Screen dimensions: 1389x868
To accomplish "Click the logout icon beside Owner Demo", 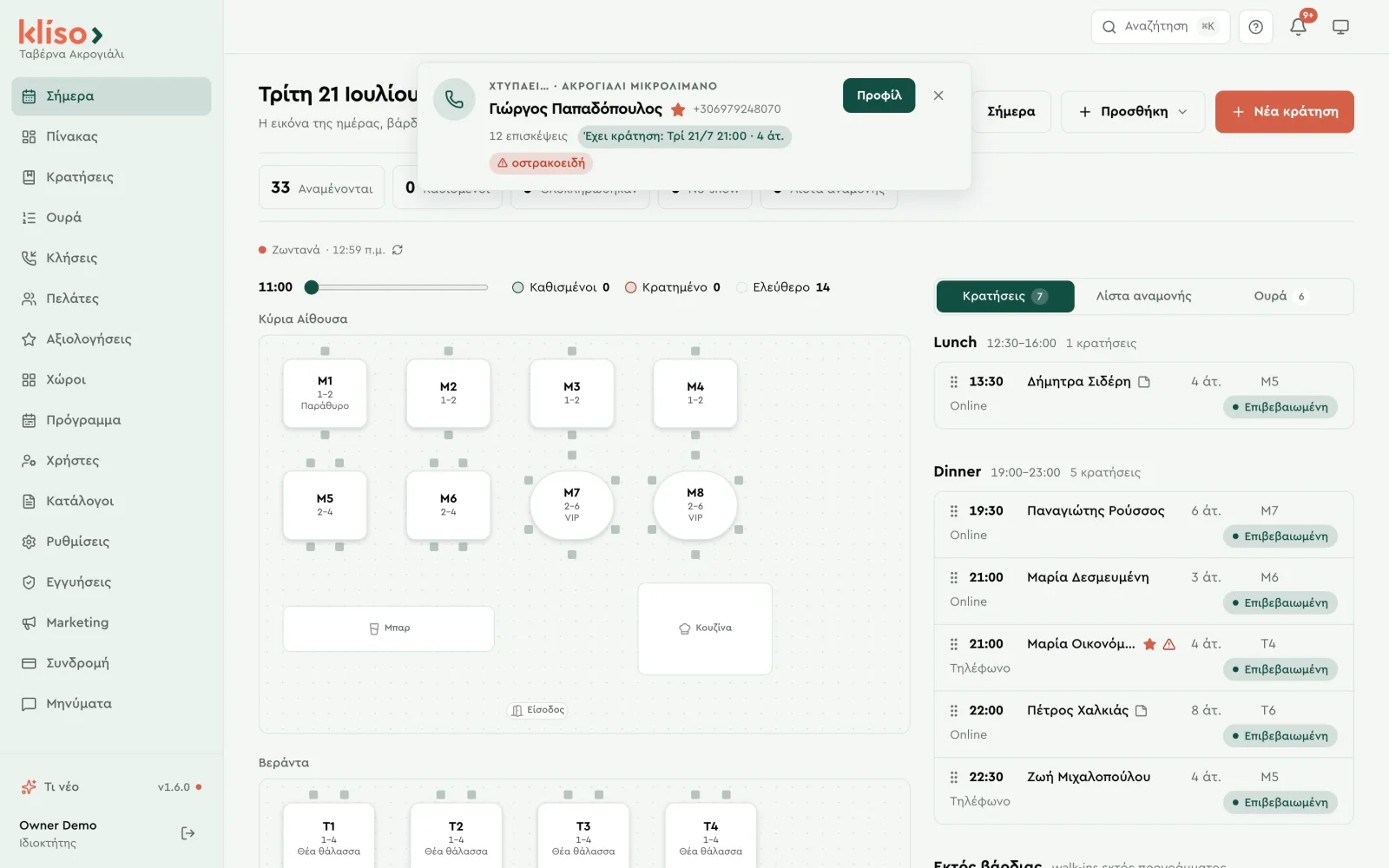I will [x=188, y=833].
